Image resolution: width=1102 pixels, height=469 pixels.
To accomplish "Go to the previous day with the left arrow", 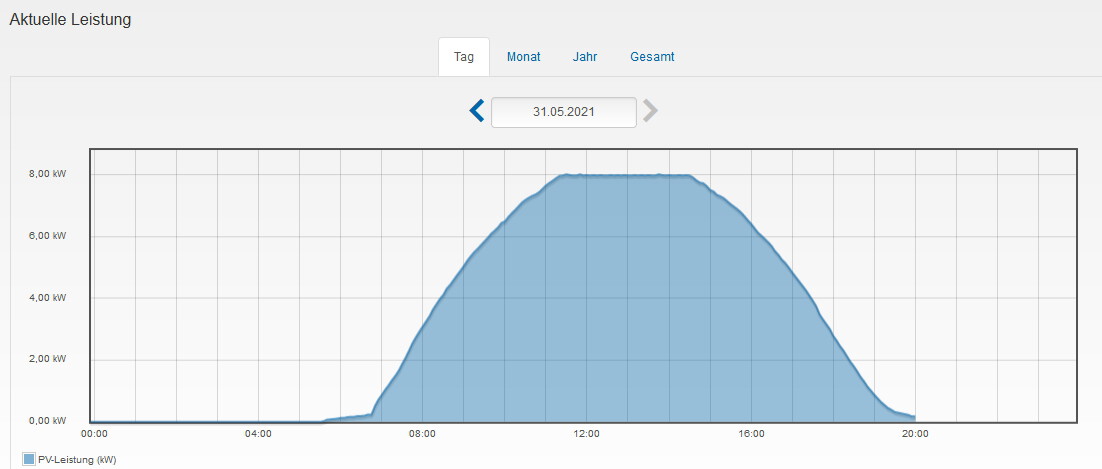I will click(477, 111).
